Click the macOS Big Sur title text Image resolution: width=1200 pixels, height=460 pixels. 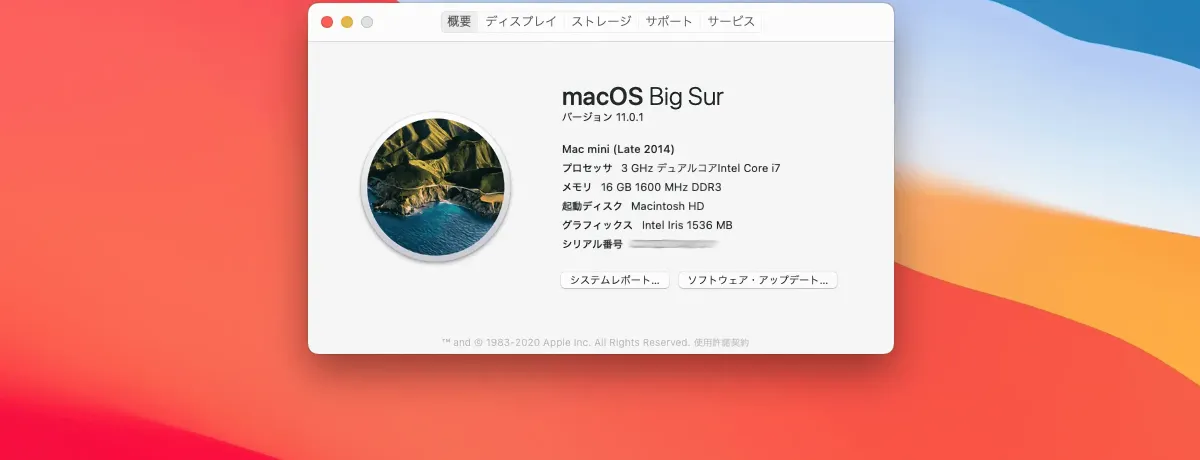(642, 96)
